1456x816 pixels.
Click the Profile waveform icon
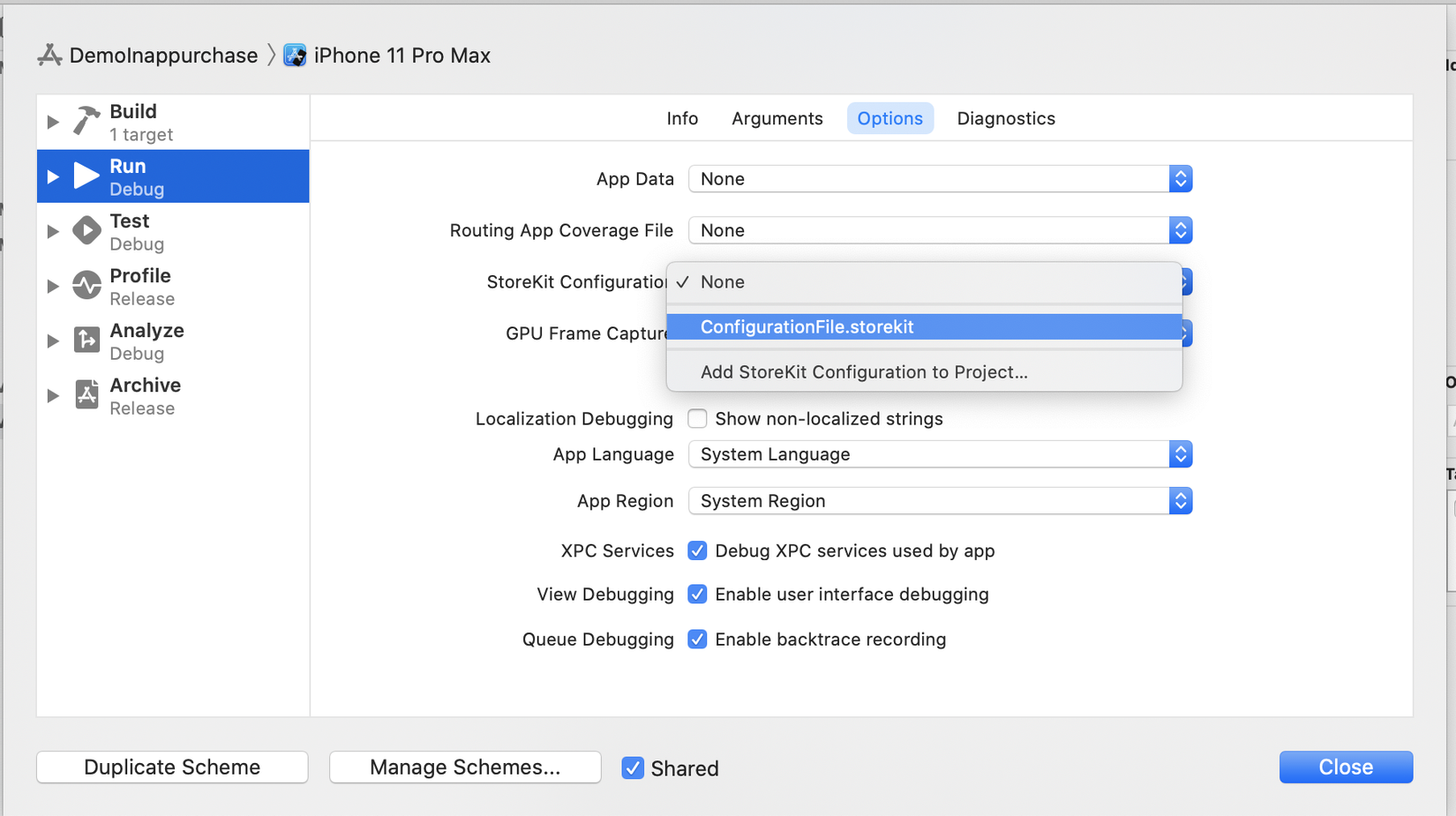[86, 286]
